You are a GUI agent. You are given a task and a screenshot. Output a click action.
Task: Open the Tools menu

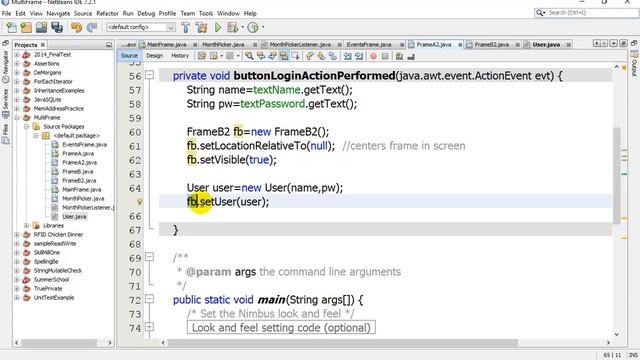(206, 13)
